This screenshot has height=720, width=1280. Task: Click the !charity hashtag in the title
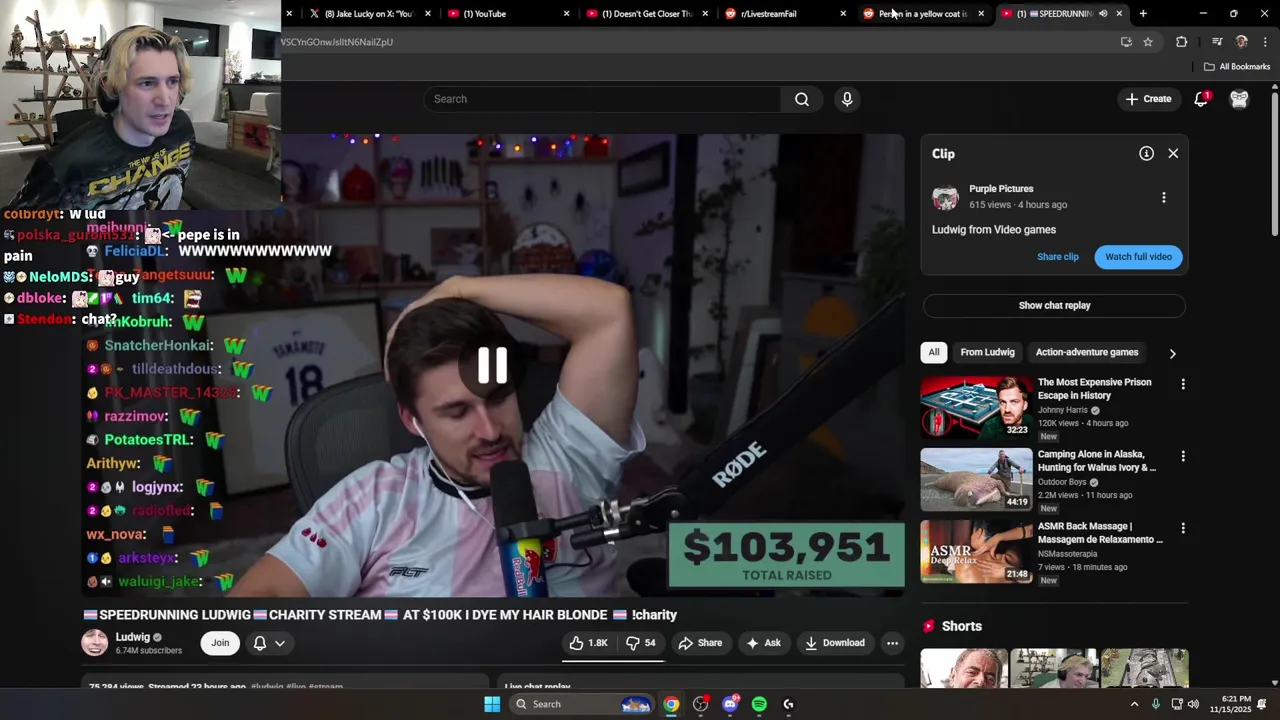pos(654,615)
